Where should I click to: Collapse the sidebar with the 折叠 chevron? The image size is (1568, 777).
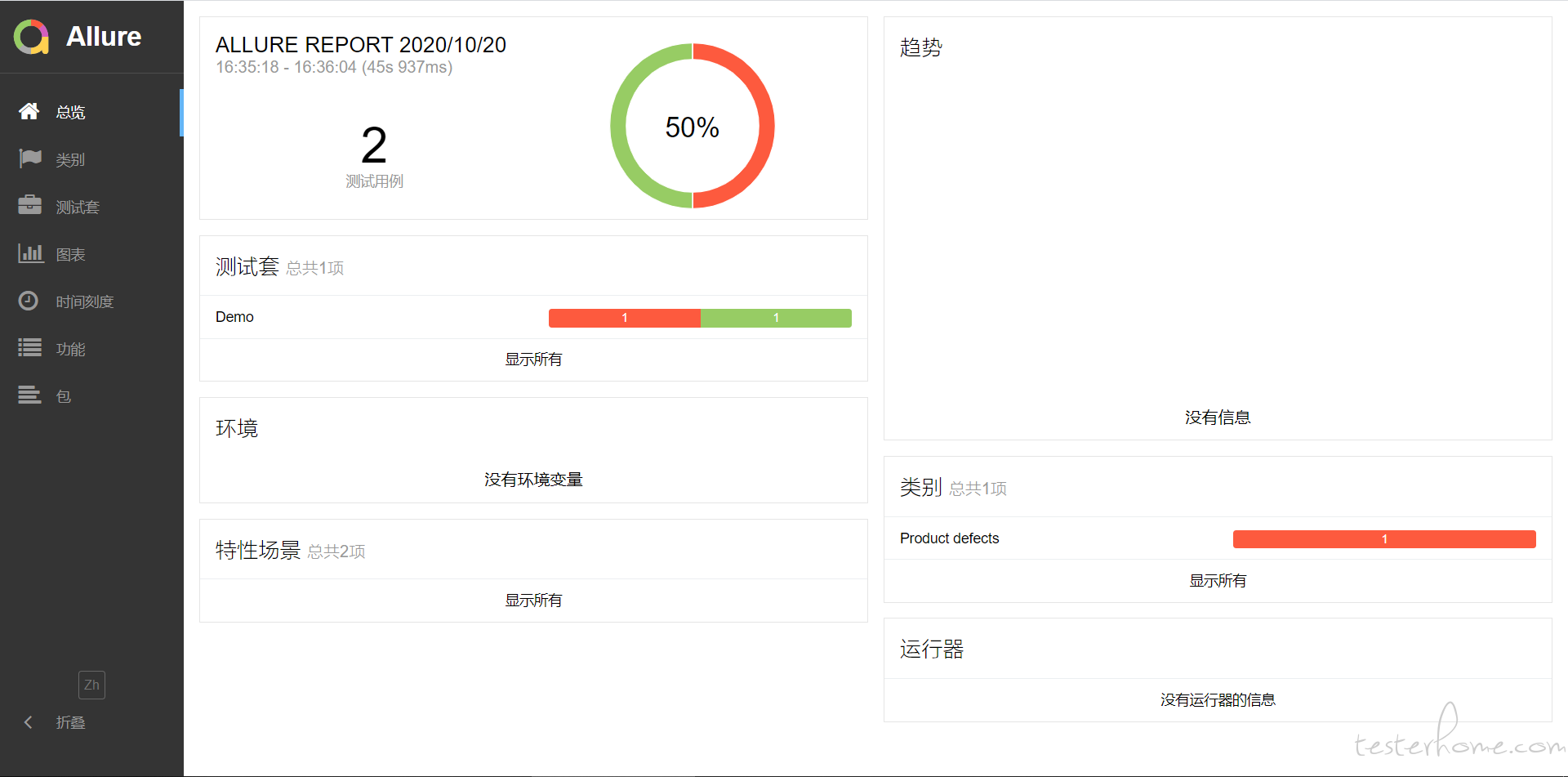point(29,722)
